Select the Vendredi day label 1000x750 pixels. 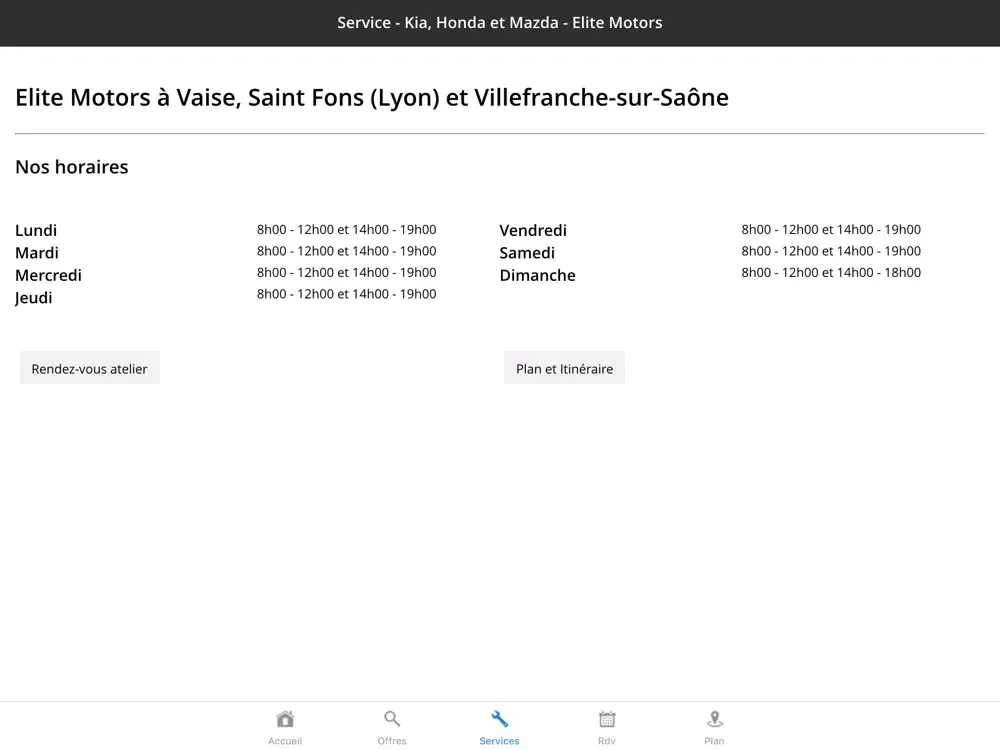533,230
